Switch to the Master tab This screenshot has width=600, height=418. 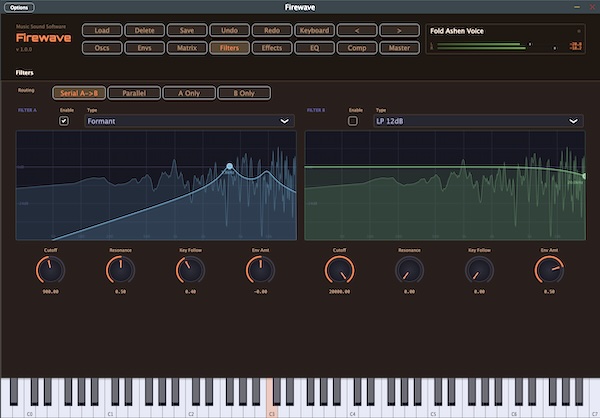pos(399,48)
